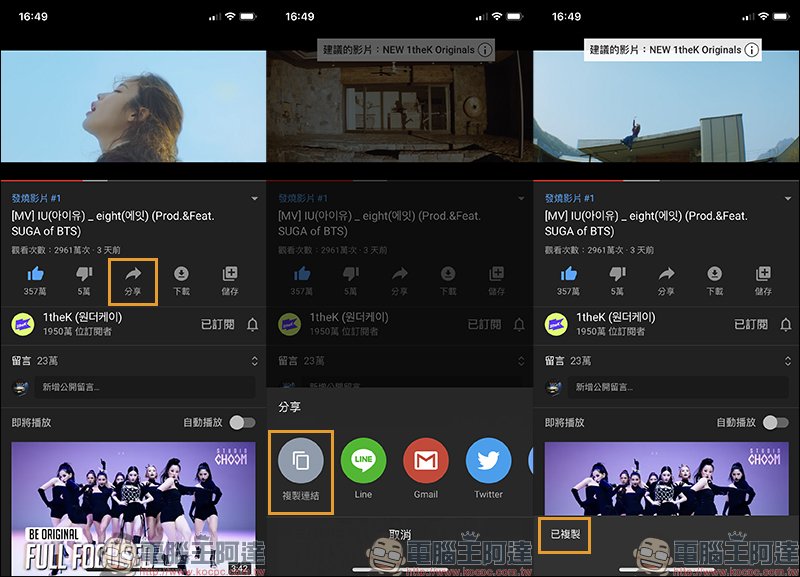This screenshot has height=577, width=800.
Task: Tap the 下載 download icon in right screen
Action: (x=714, y=274)
